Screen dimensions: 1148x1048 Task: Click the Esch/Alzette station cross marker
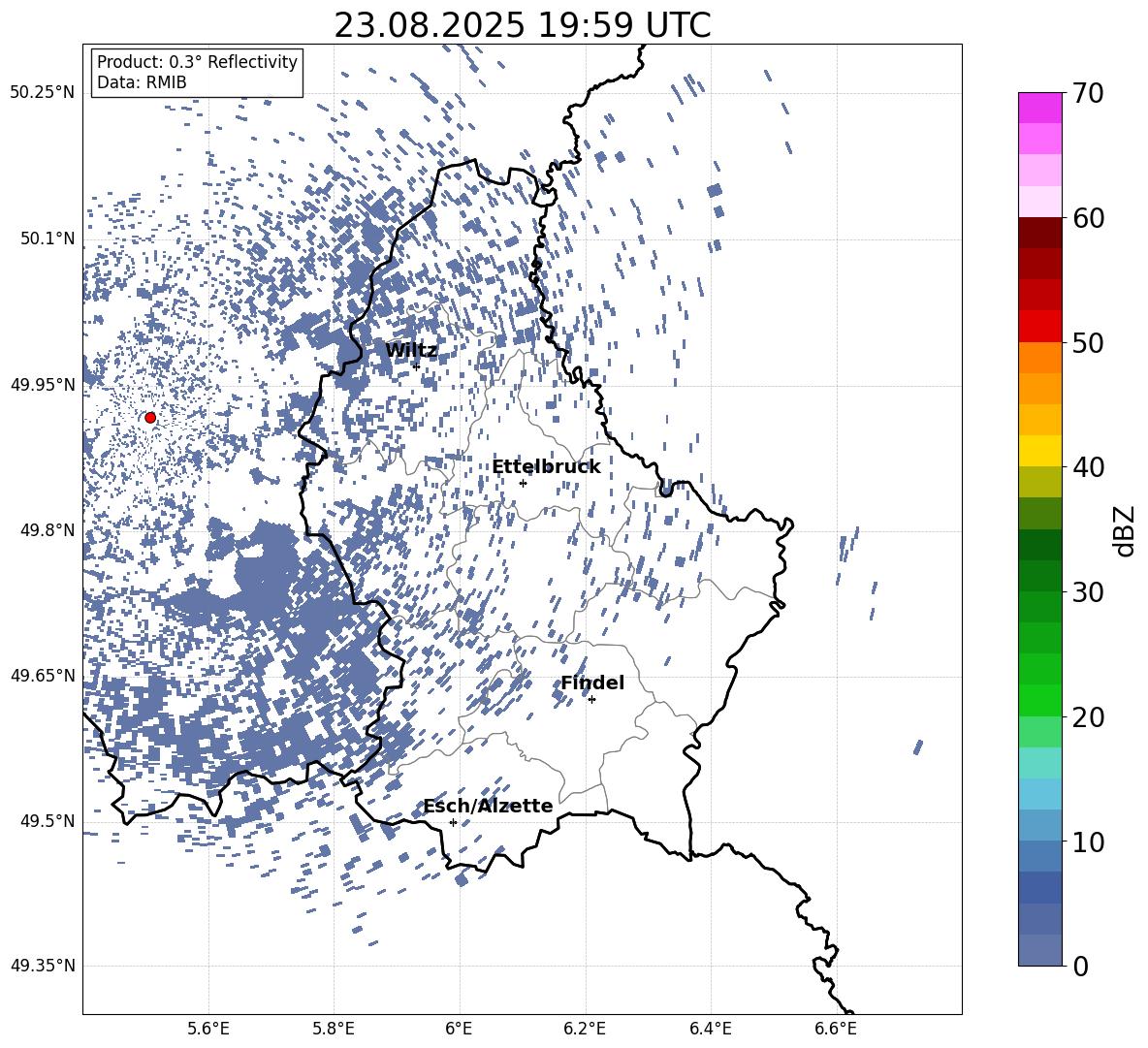pyautogui.click(x=453, y=822)
